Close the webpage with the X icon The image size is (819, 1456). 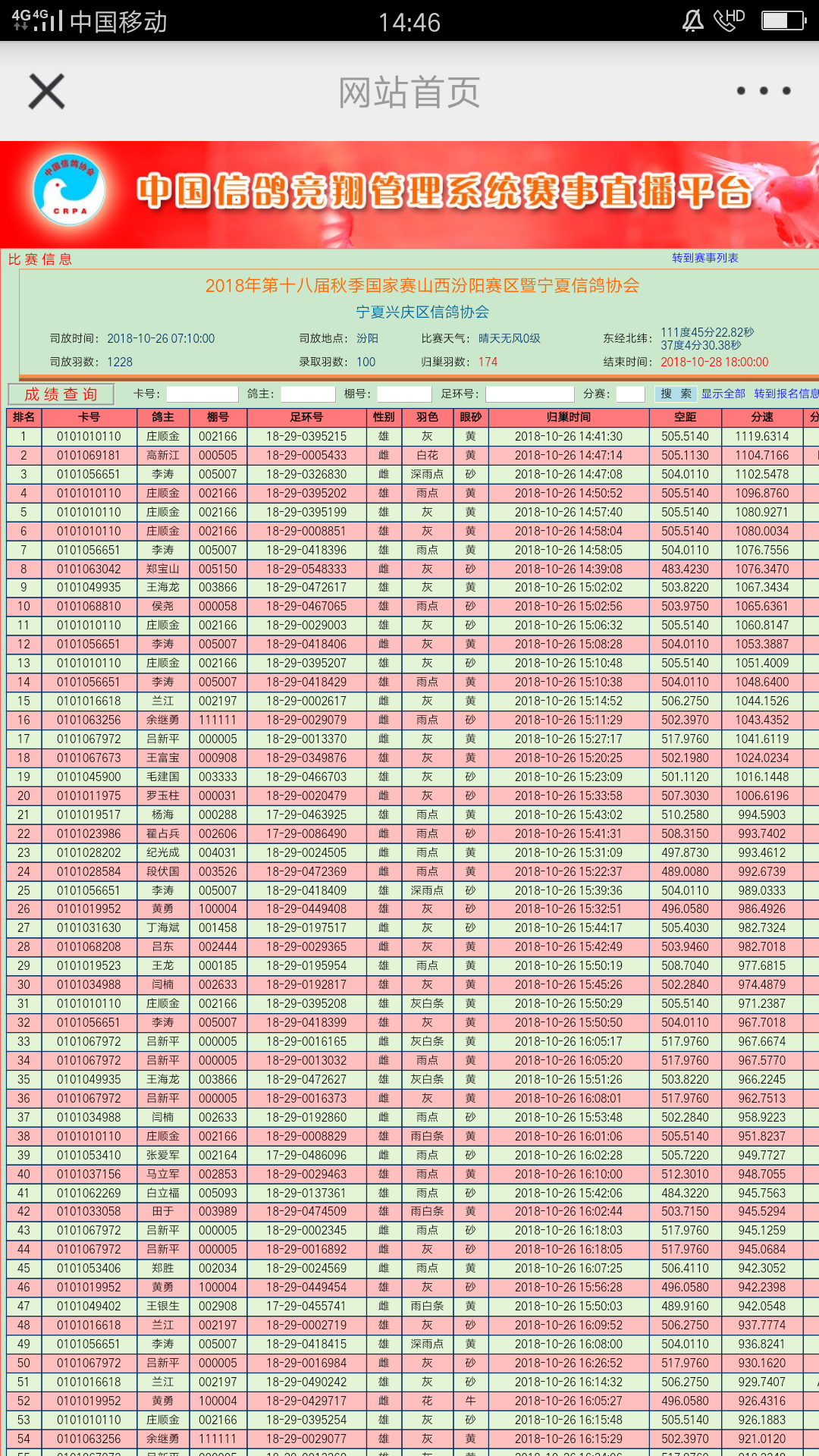47,92
